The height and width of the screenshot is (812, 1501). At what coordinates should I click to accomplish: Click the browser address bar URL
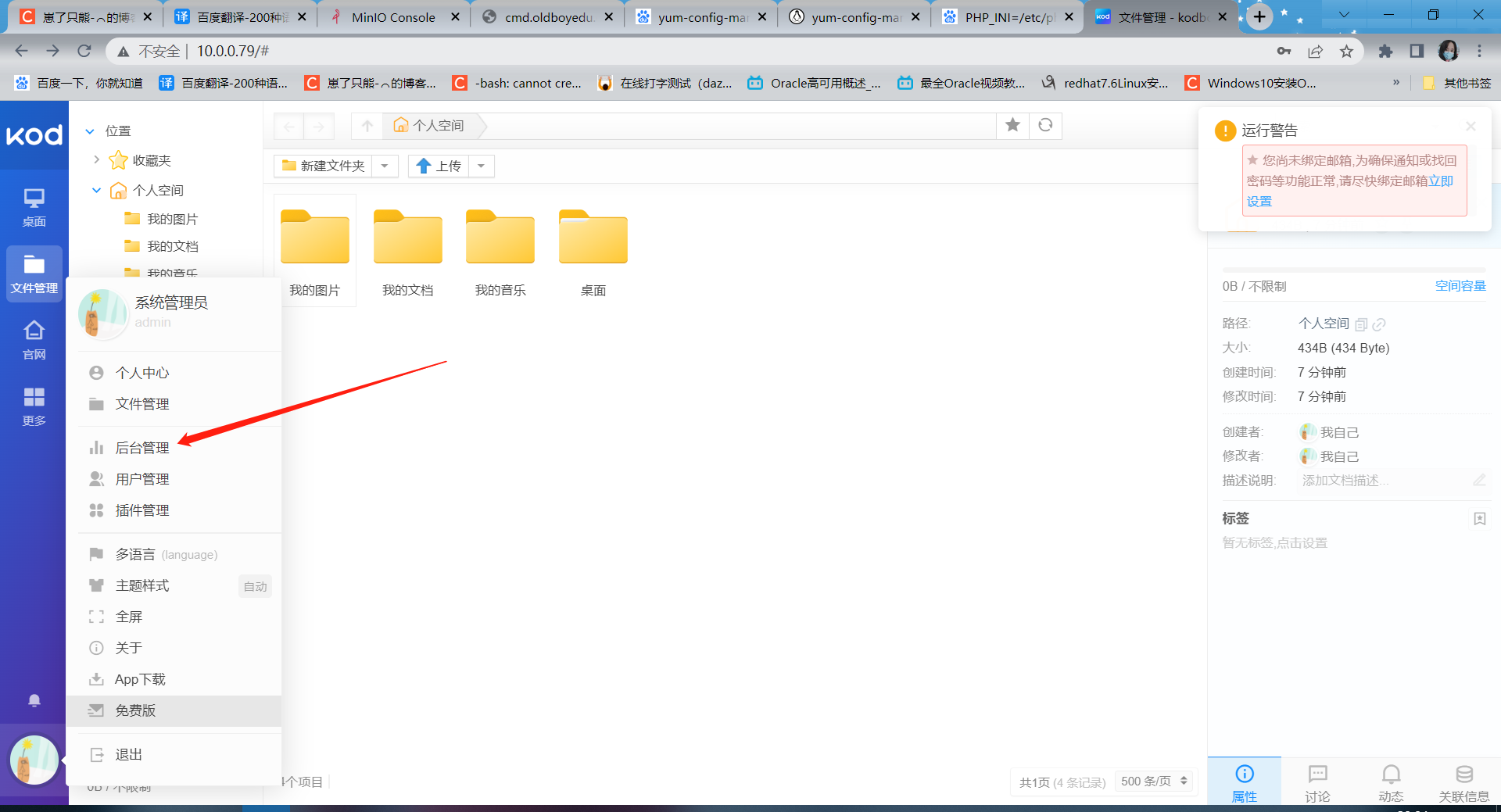(232, 51)
